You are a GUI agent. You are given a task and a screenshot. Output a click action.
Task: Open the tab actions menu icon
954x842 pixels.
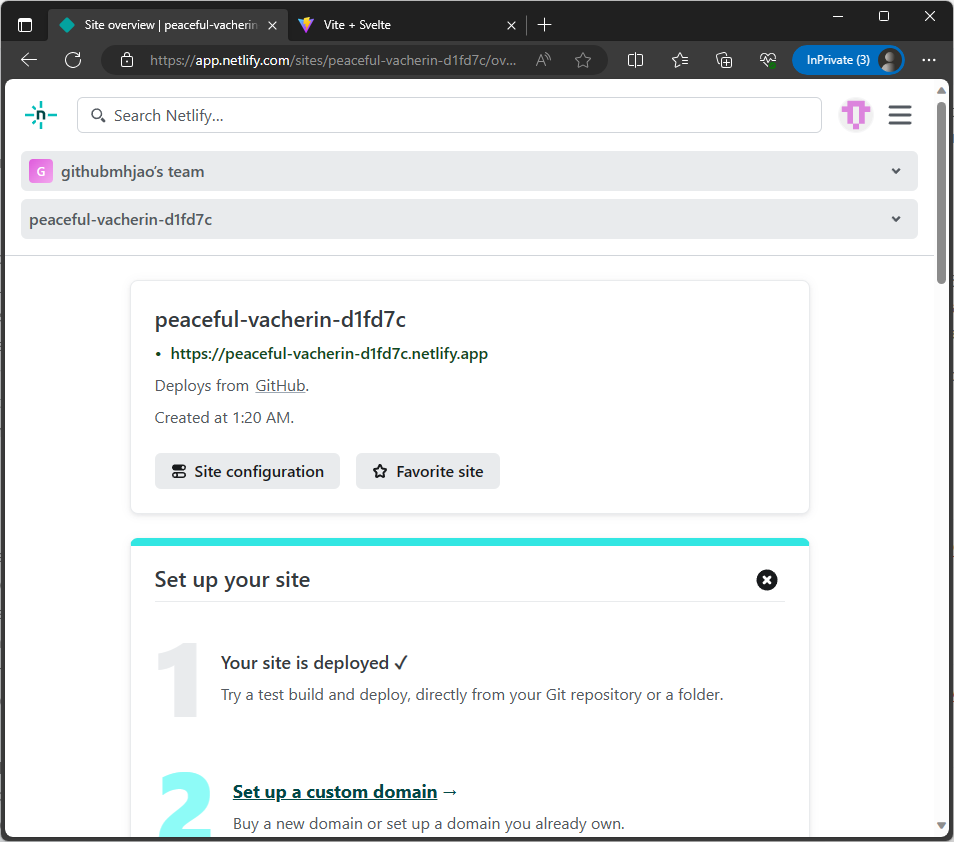pos(25,25)
